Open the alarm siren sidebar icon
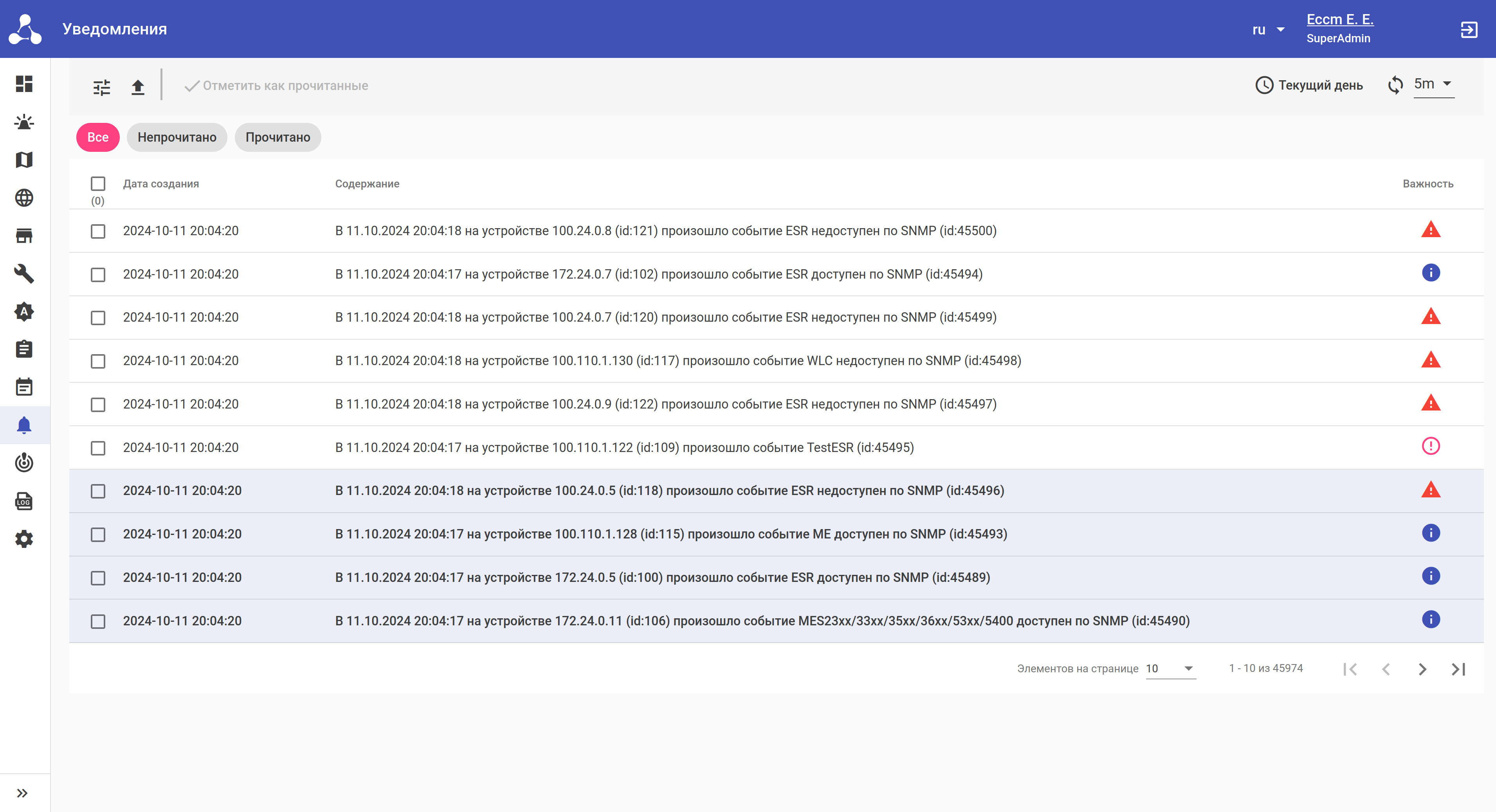The width and height of the screenshot is (1496, 812). click(x=24, y=122)
